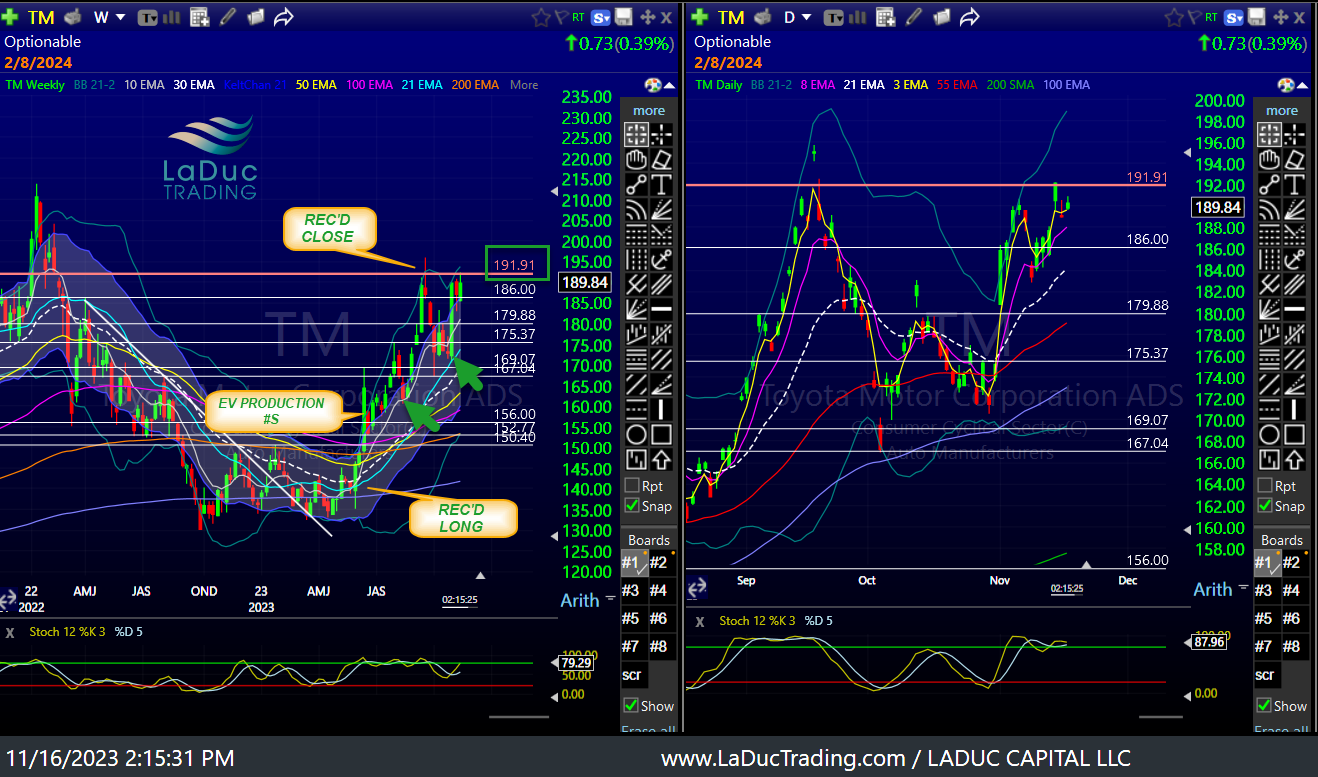Viewport: 1318px width, 777px height.
Task: Open the W timeframe dropdown on the weekly chart
Action: (109, 16)
